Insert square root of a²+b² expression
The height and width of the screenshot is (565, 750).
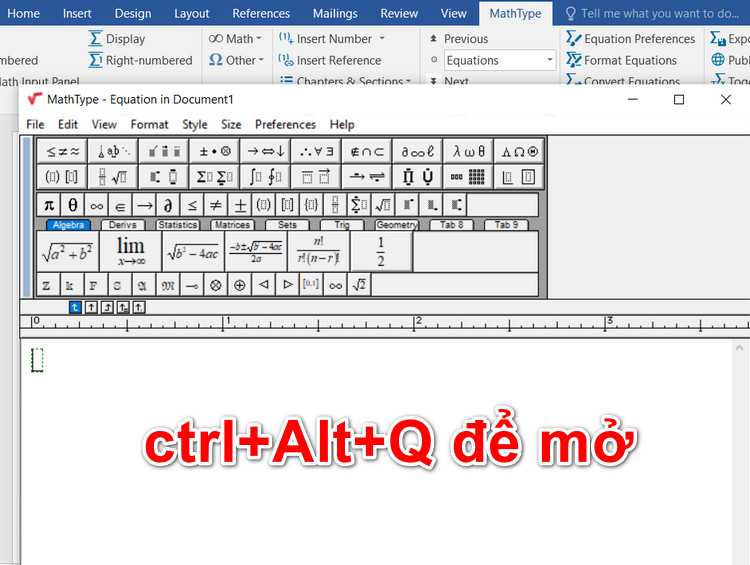point(68,252)
